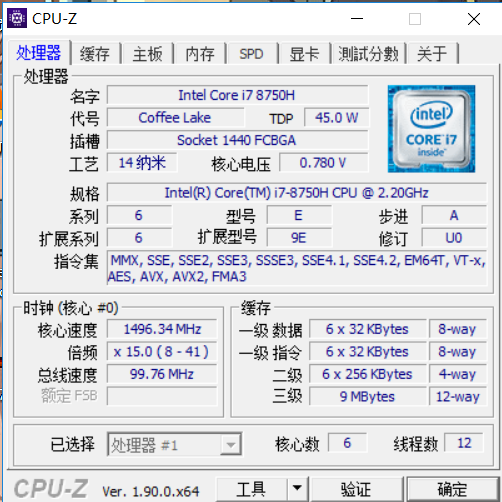Click the 确定 button
502x502 pixels.
(x=452, y=489)
